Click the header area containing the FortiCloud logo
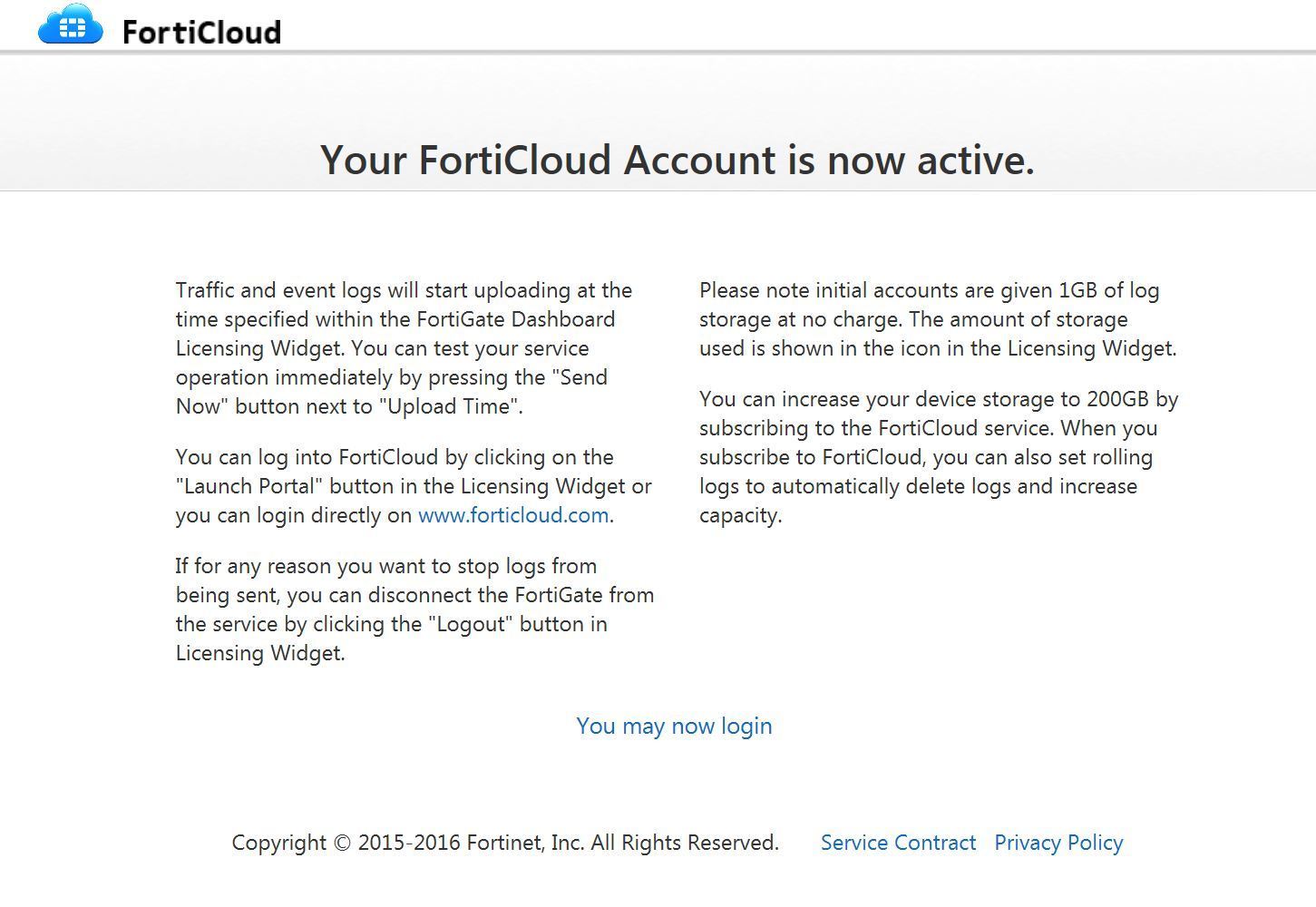Viewport: 1316px width, 907px height. [x=159, y=25]
